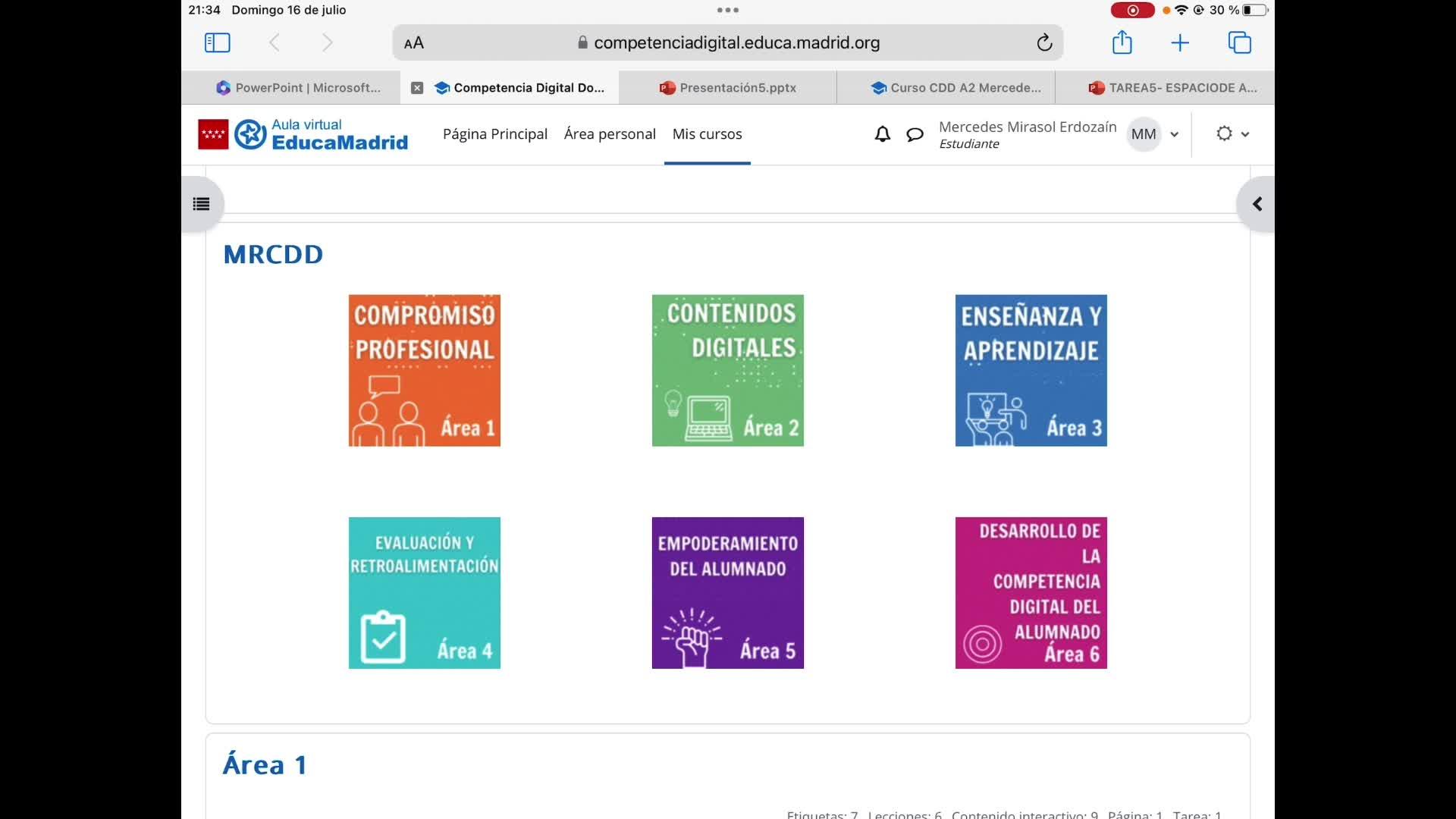Screen dimensions: 1456x819
Task: Open course index list drawer
Action: 201,204
